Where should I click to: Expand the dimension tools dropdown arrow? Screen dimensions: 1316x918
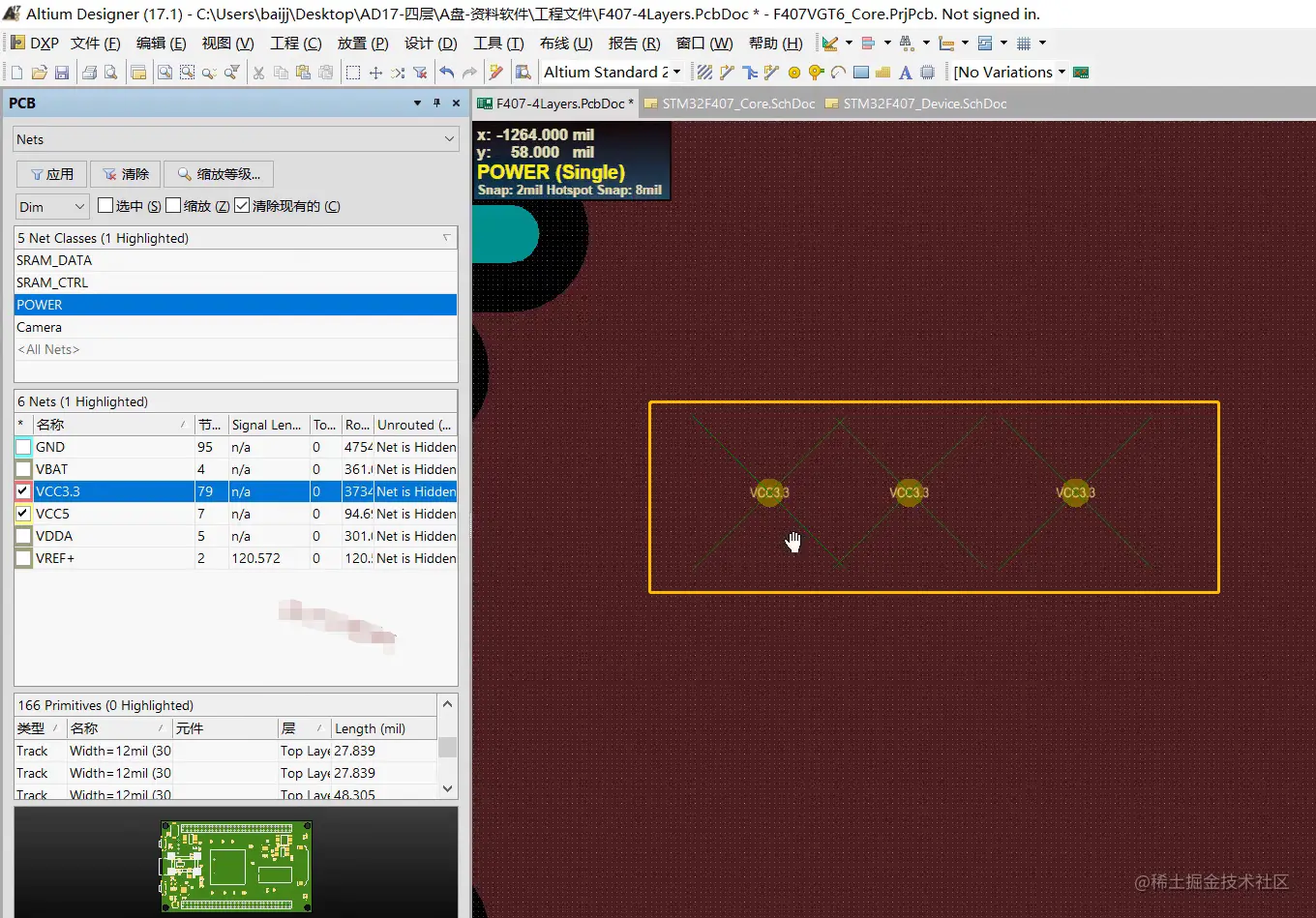[965, 43]
